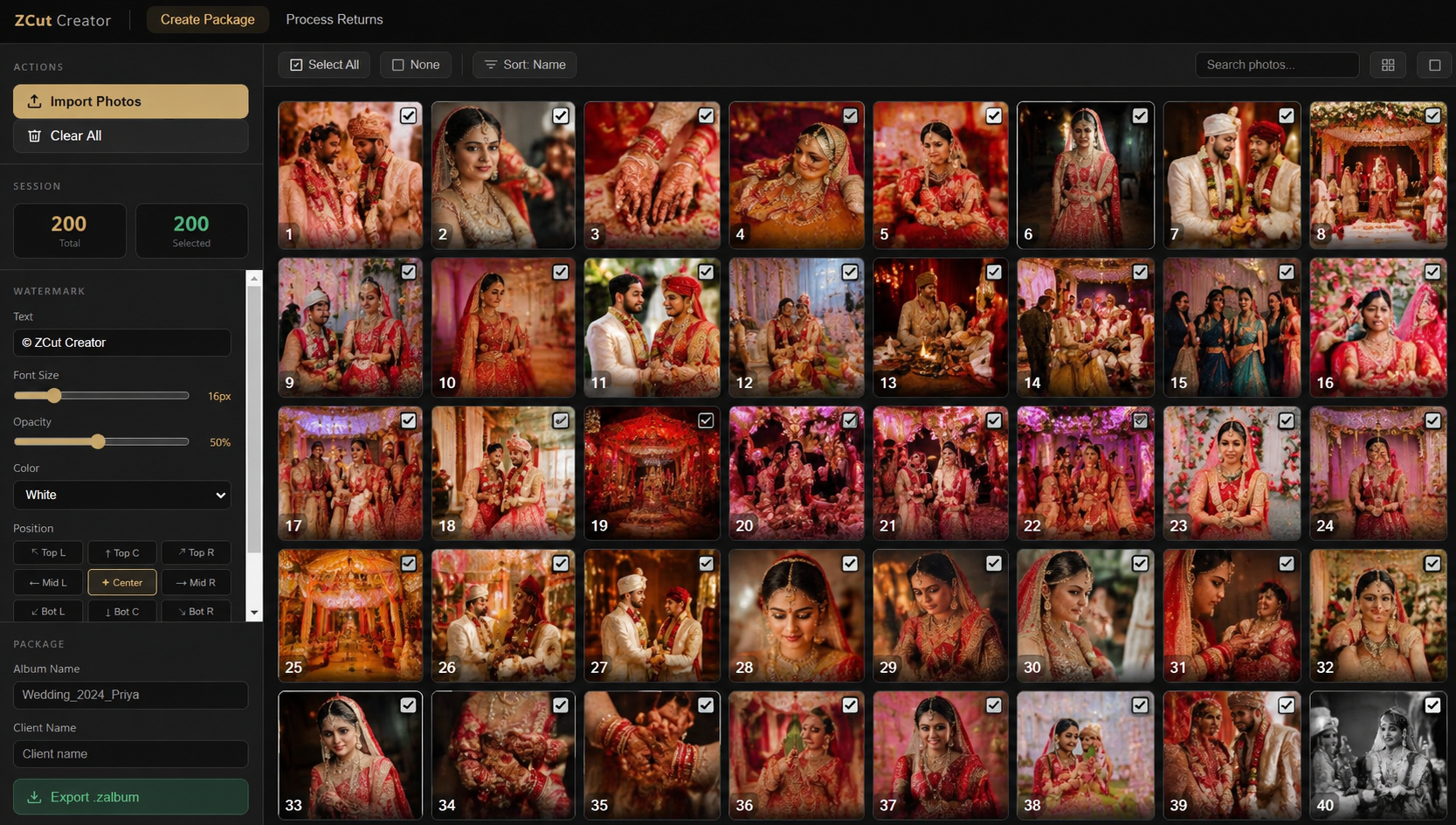Select photo thumbnail 11
Viewport: 1456px width, 825px height.
[652, 327]
